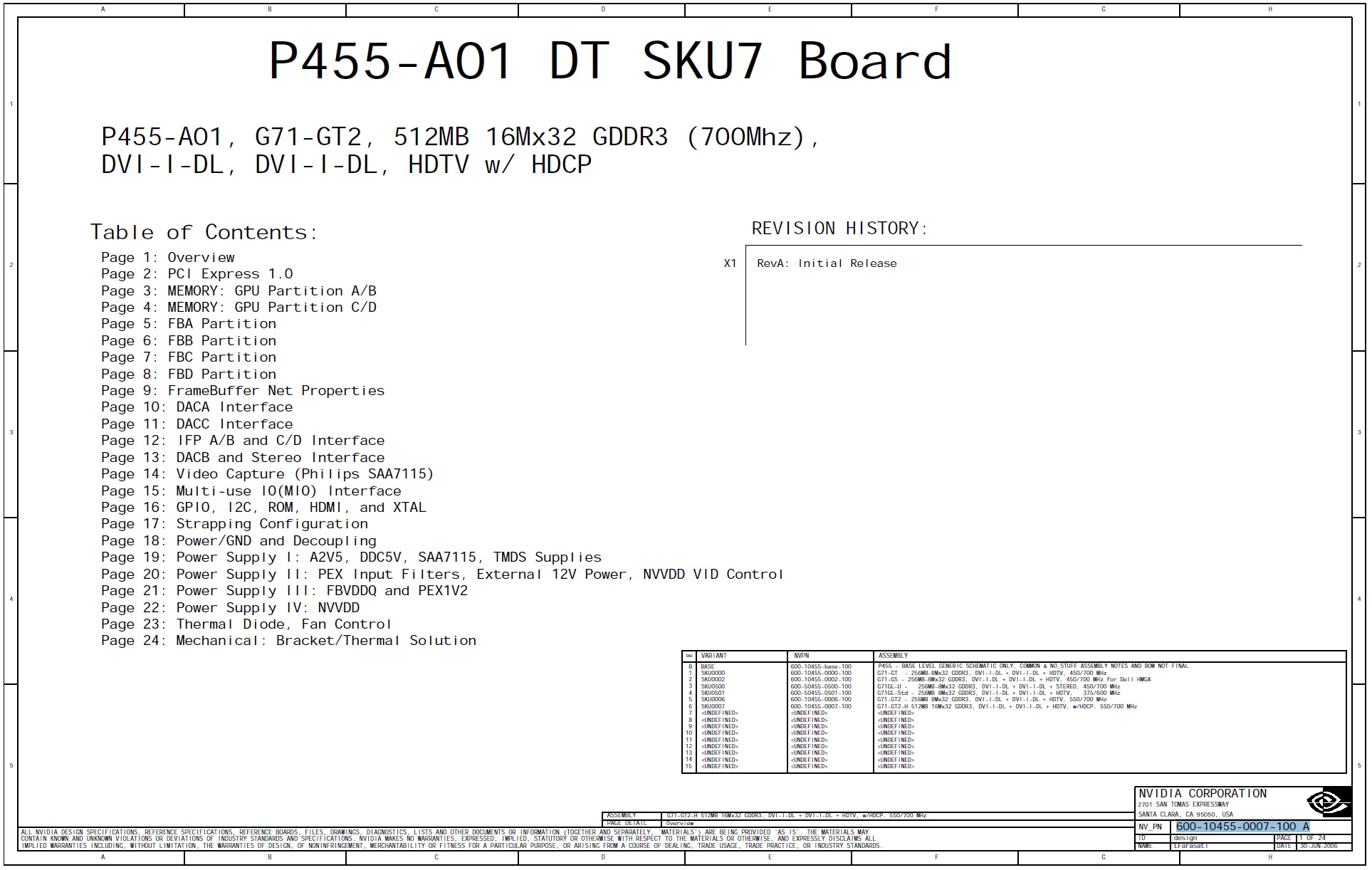Click the 'NVPN' column header

tap(802, 656)
